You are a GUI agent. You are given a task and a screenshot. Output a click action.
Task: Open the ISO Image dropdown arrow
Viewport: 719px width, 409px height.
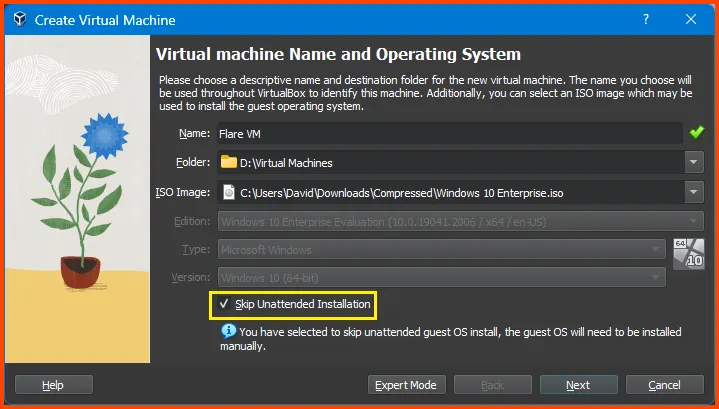coord(694,192)
